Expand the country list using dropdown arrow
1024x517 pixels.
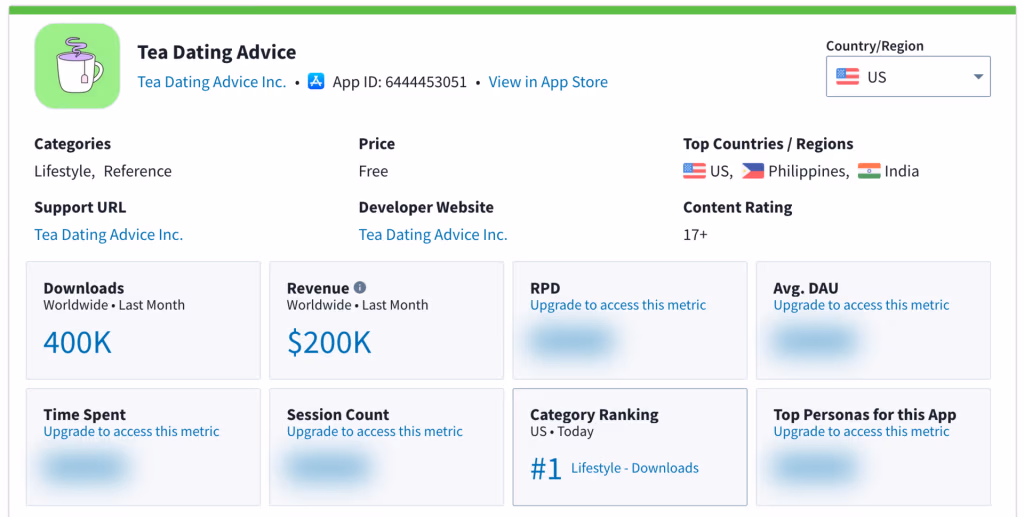pyautogui.click(x=977, y=77)
